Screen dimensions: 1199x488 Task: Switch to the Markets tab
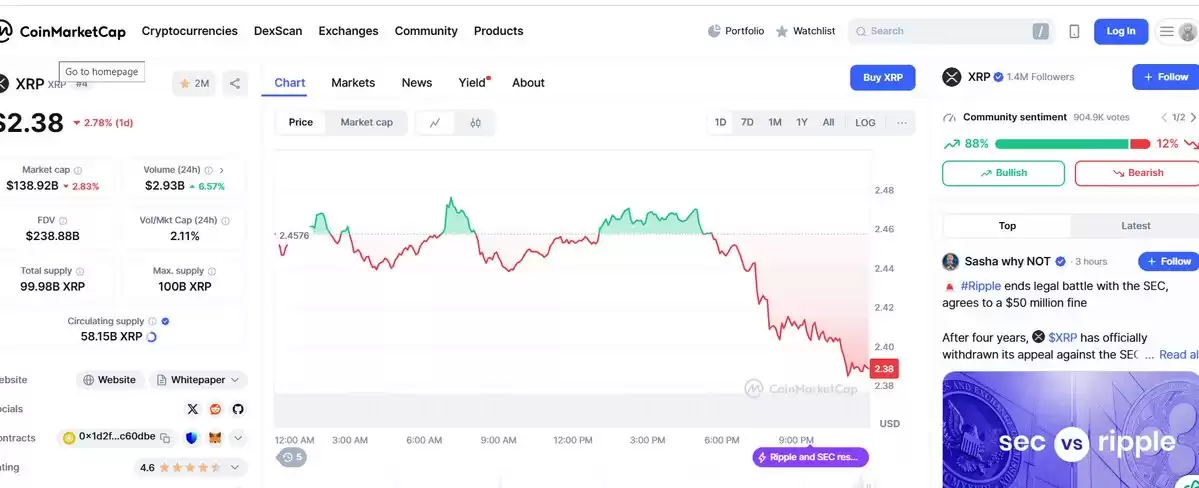[x=353, y=83]
